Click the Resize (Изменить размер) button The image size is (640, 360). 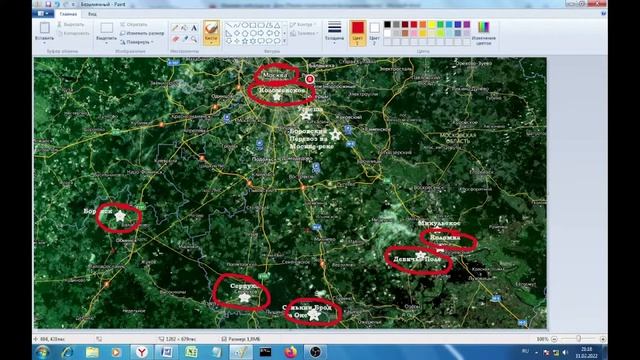click(142, 33)
